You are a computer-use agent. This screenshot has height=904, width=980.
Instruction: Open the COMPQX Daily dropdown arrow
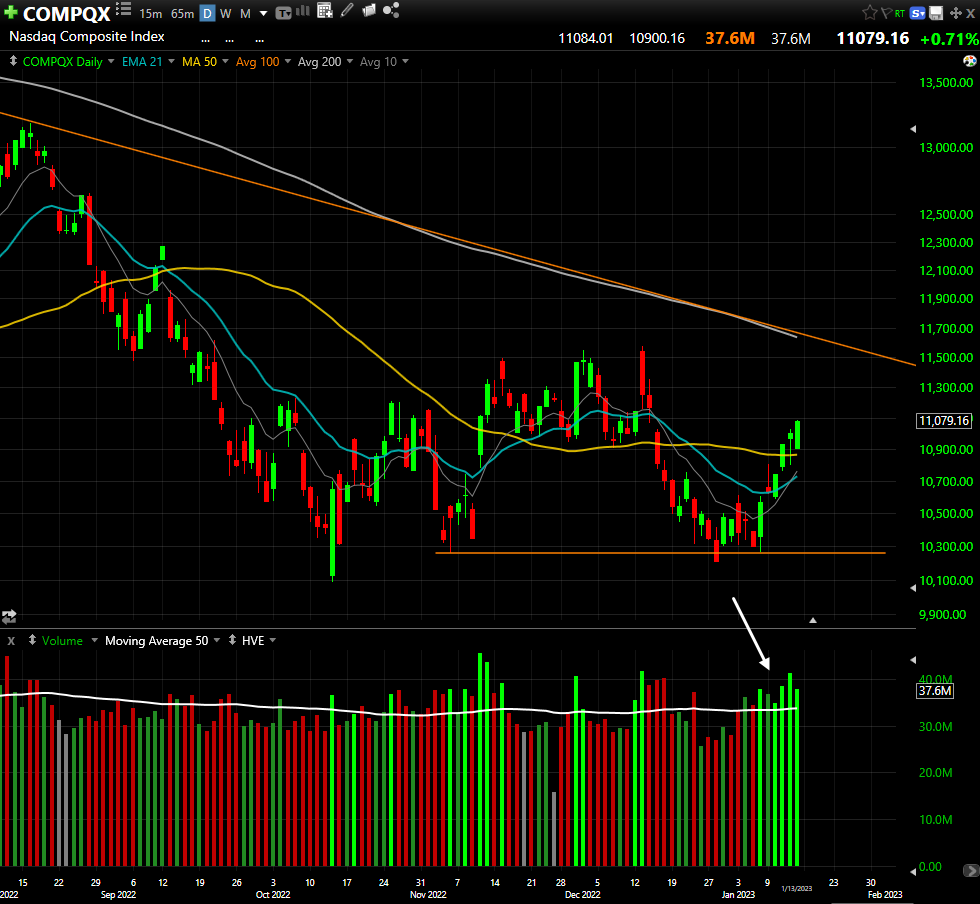111,61
